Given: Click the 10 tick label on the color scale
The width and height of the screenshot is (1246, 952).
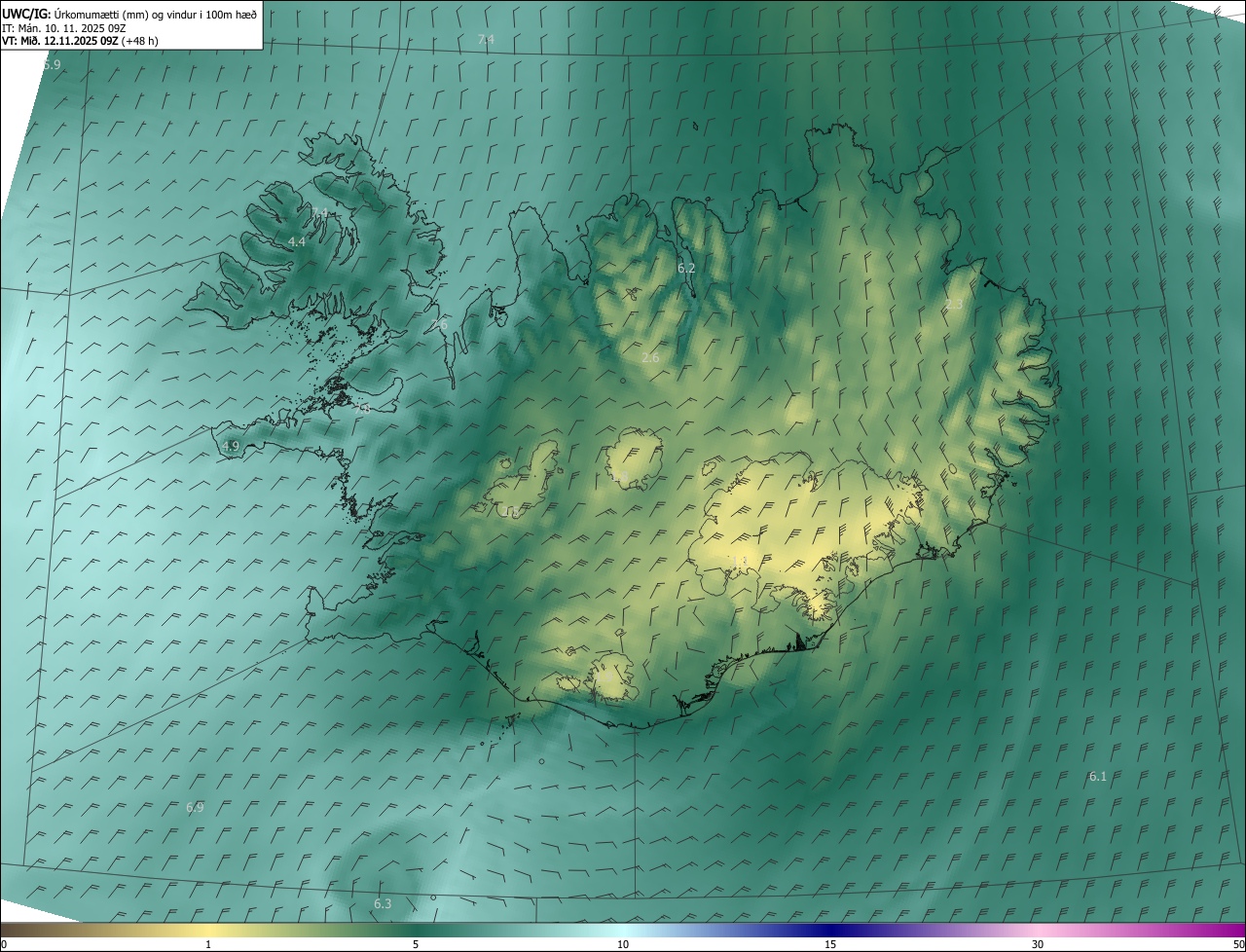Looking at the screenshot, I should [623, 945].
